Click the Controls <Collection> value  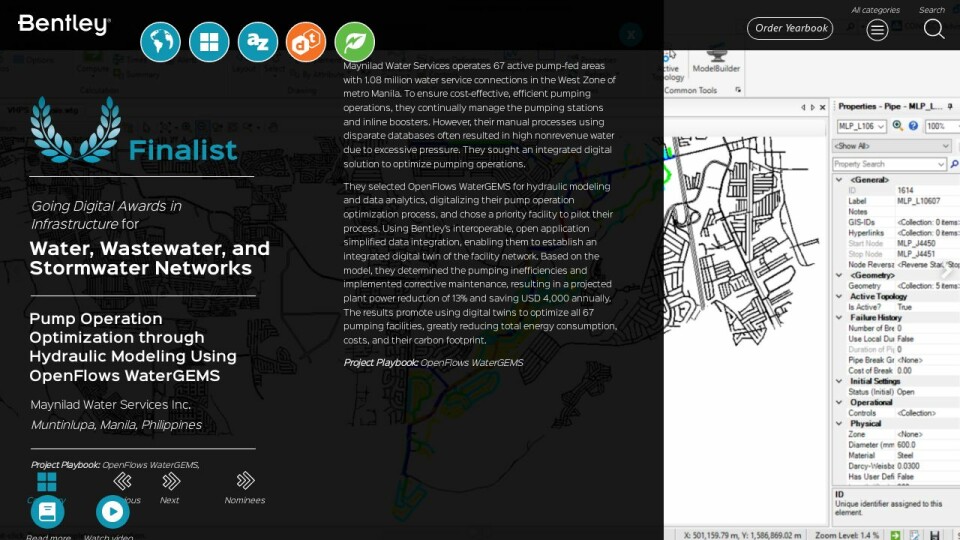click(x=917, y=413)
